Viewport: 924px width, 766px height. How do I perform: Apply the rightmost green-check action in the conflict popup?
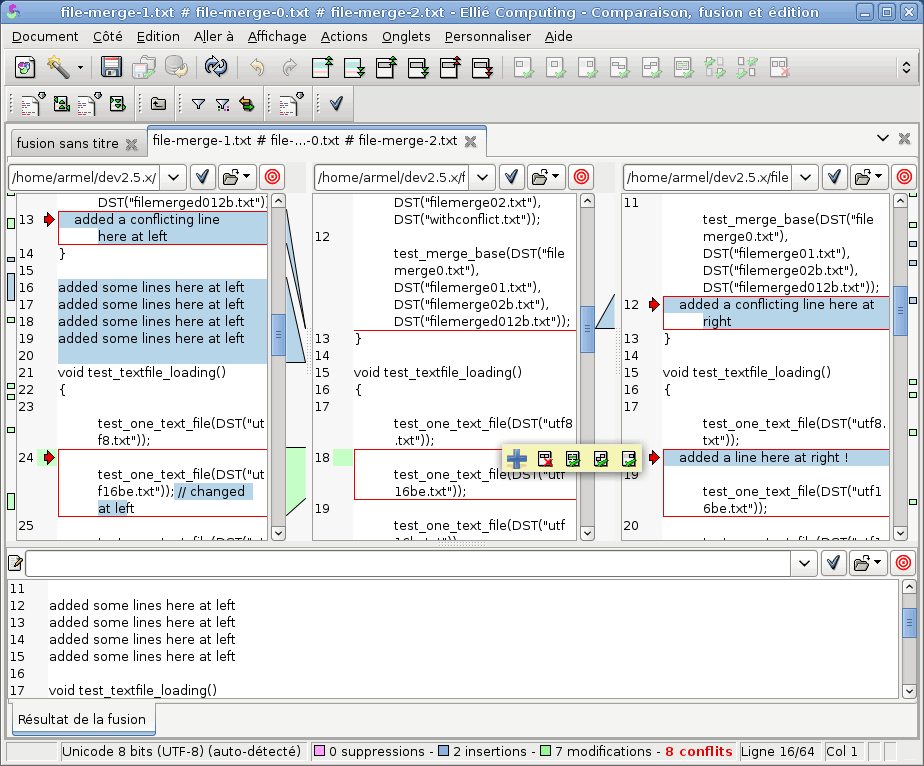click(629, 459)
